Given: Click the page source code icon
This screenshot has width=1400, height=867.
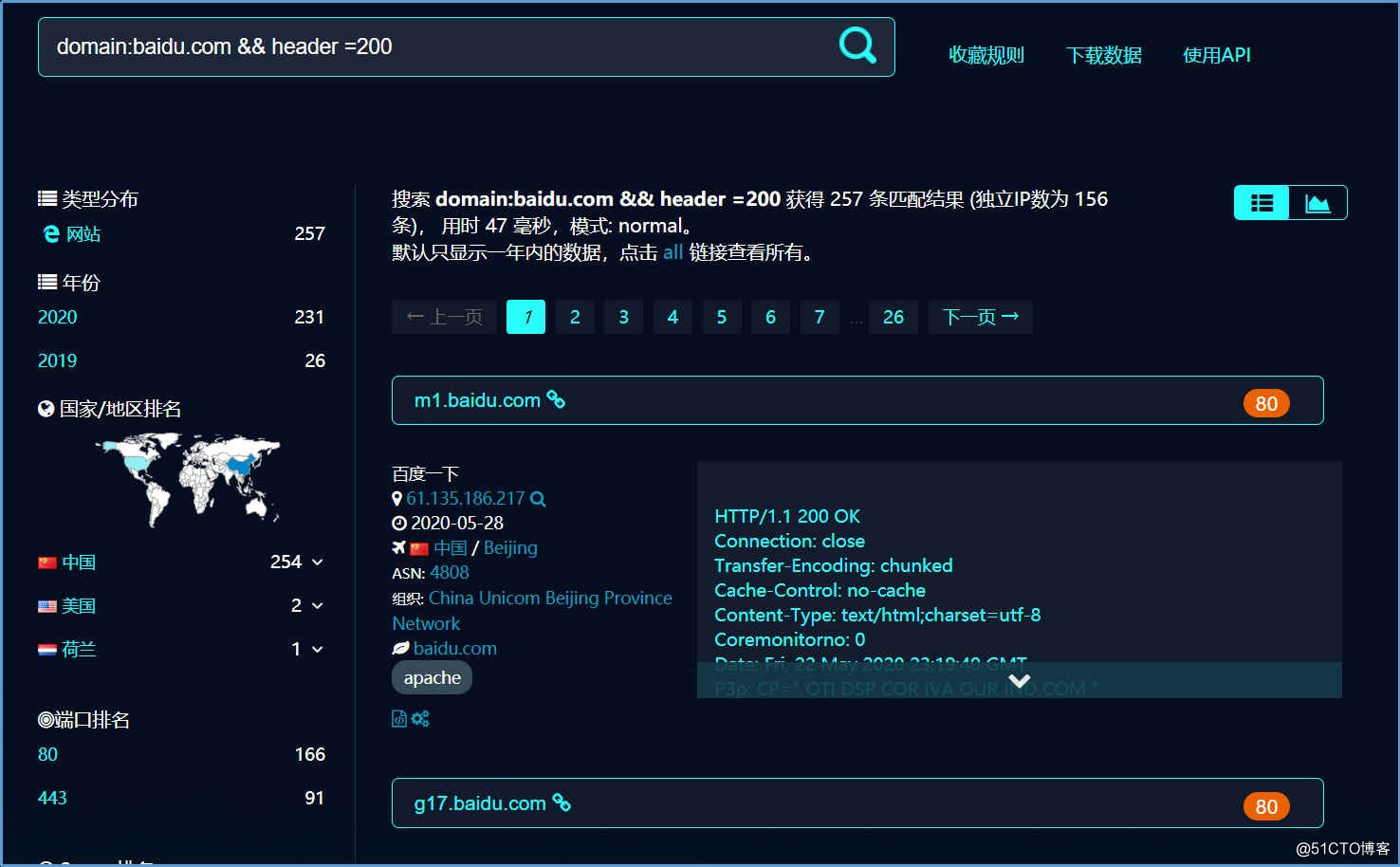Looking at the screenshot, I should click(x=399, y=718).
